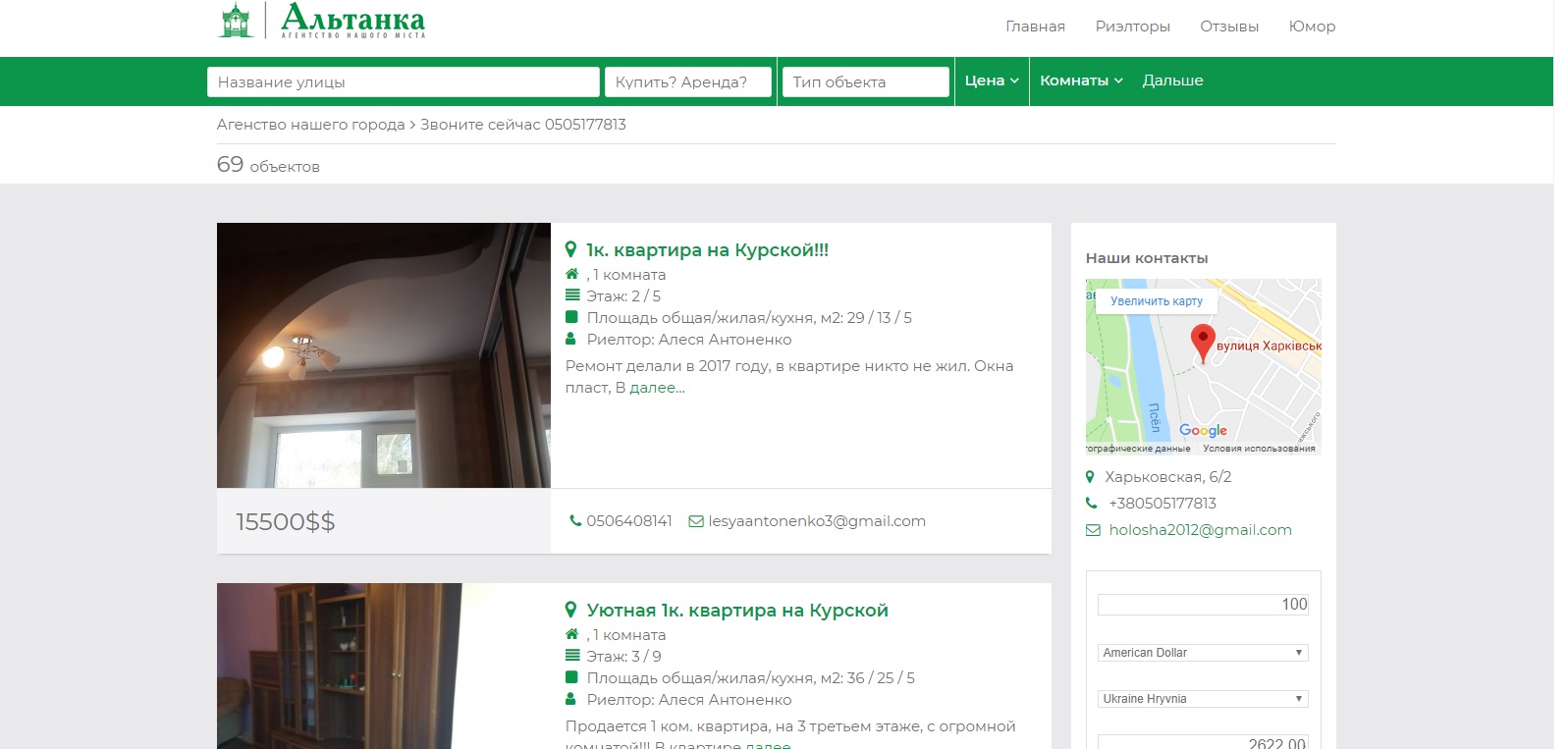Open the Уютная 1к. квартира на Курской listing title

[x=737, y=611]
